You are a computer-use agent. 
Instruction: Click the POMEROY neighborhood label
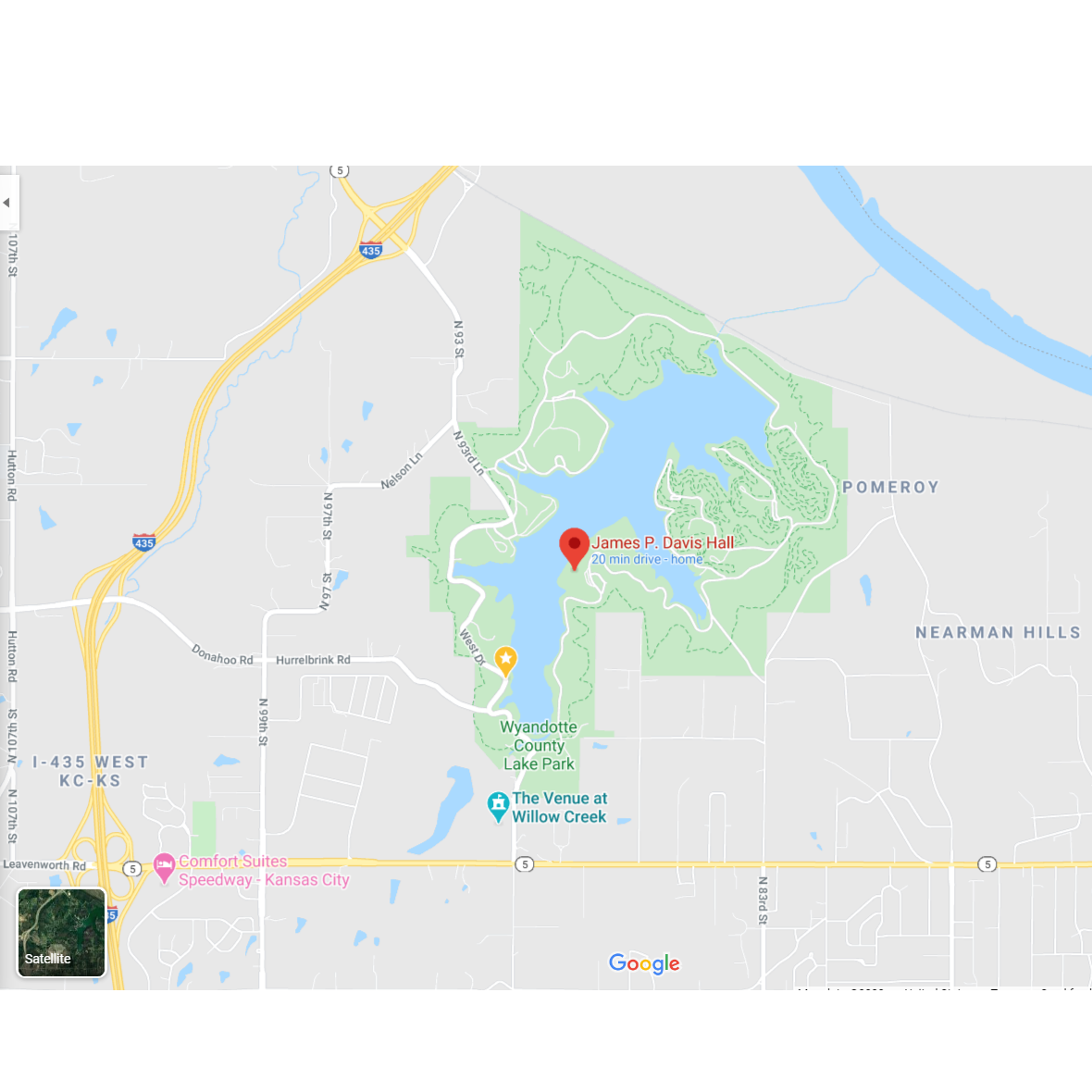tap(891, 487)
